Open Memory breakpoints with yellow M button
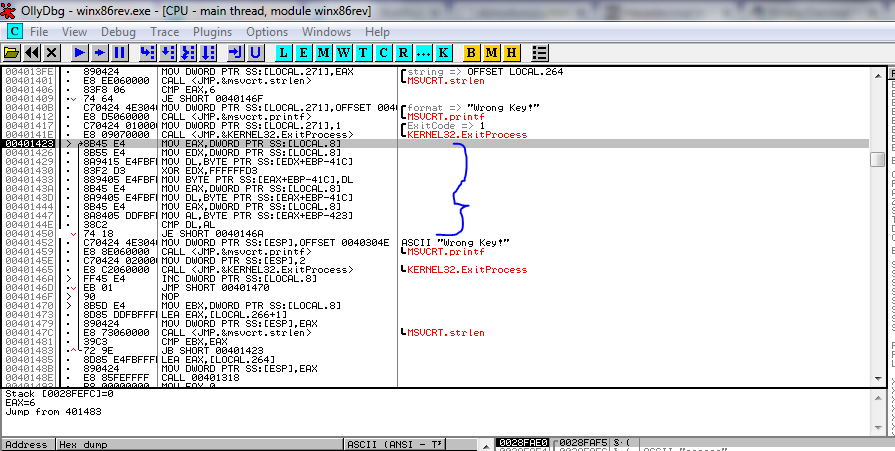Screen dimensions: 895x451 (x=491, y=53)
